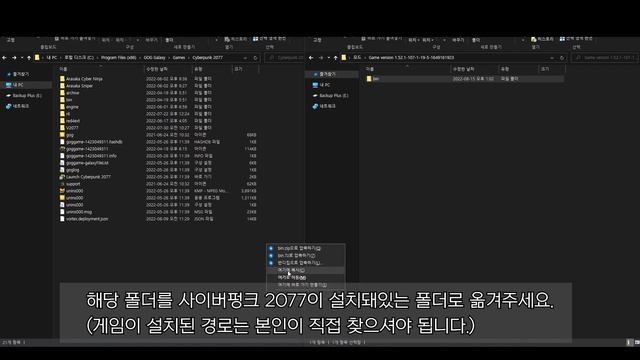Screen dimensions: 640x360
Task: Open History button in left window ribbon
Action: tap(236, 39)
